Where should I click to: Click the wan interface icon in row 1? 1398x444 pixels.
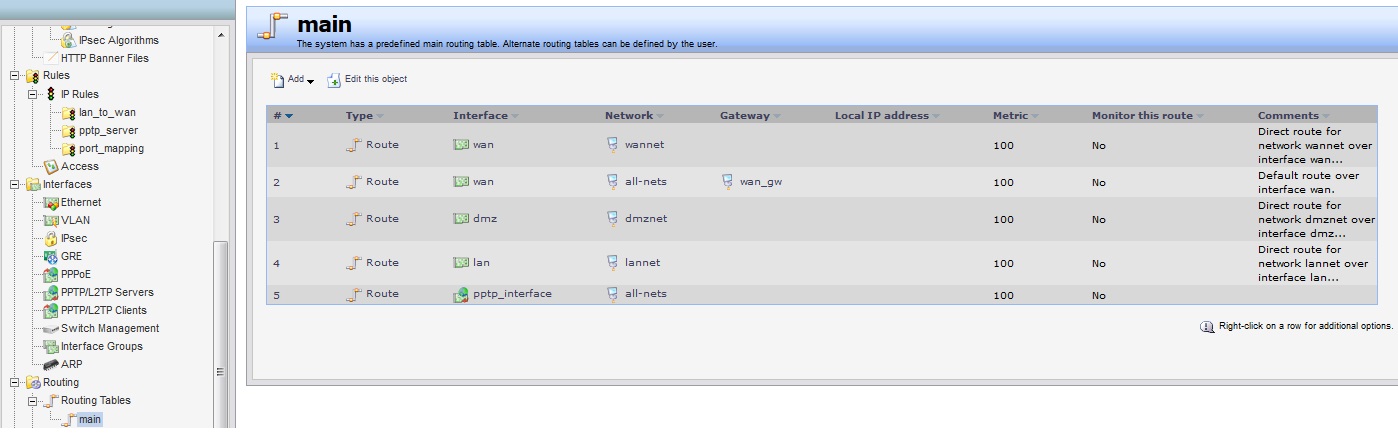point(461,145)
